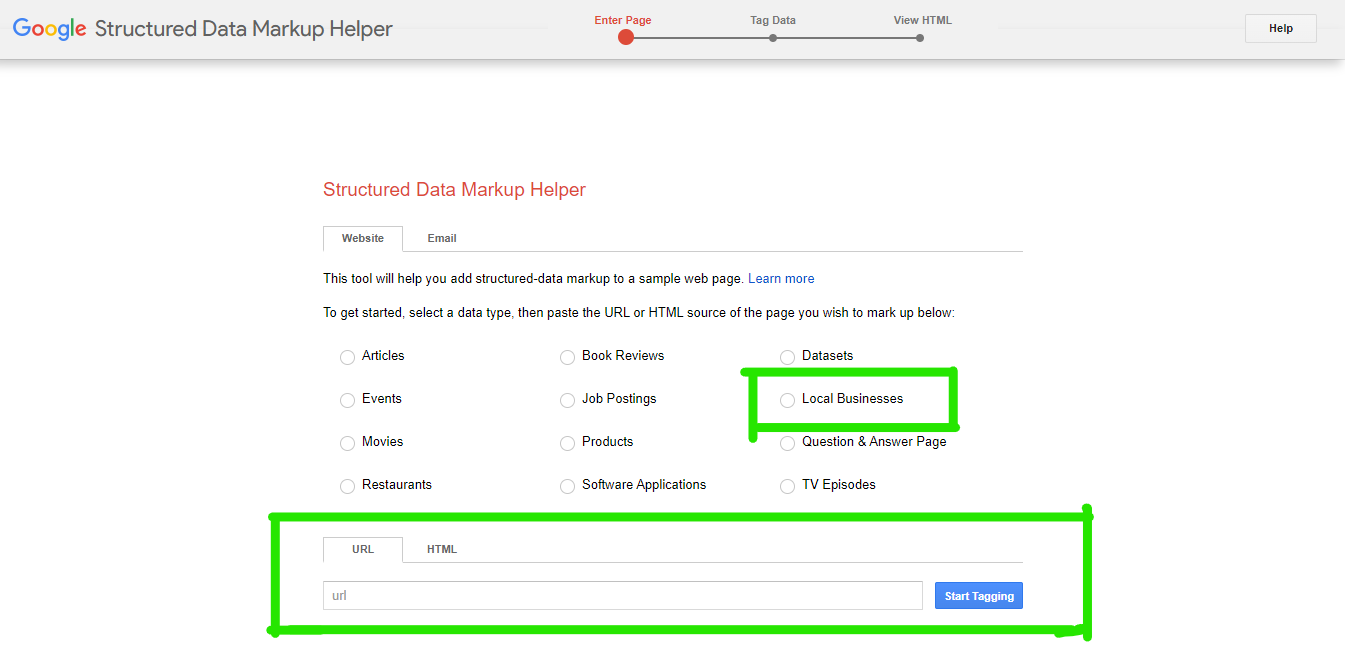Focus the url text field

coord(622,596)
